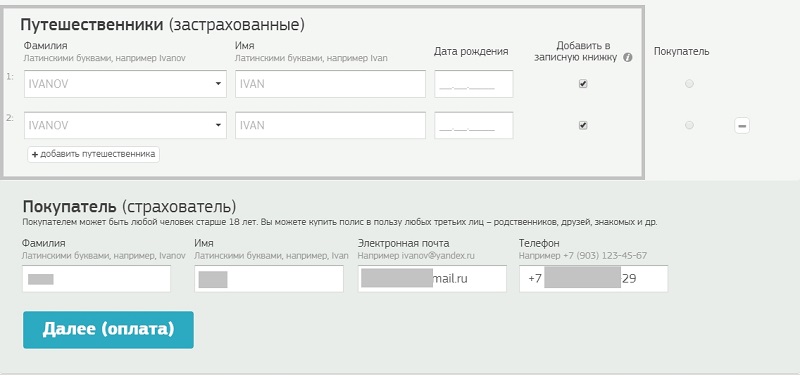Click the Далее (оплата) button
This screenshot has width=800, height=376.
click(x=108, y=330)
